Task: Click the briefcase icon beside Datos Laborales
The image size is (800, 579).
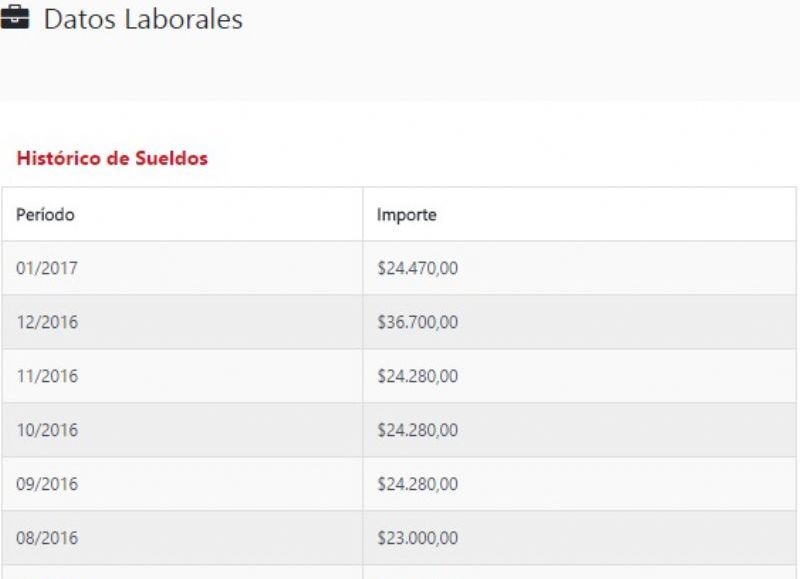Action: pyautogui.click(x=15, y=18)
